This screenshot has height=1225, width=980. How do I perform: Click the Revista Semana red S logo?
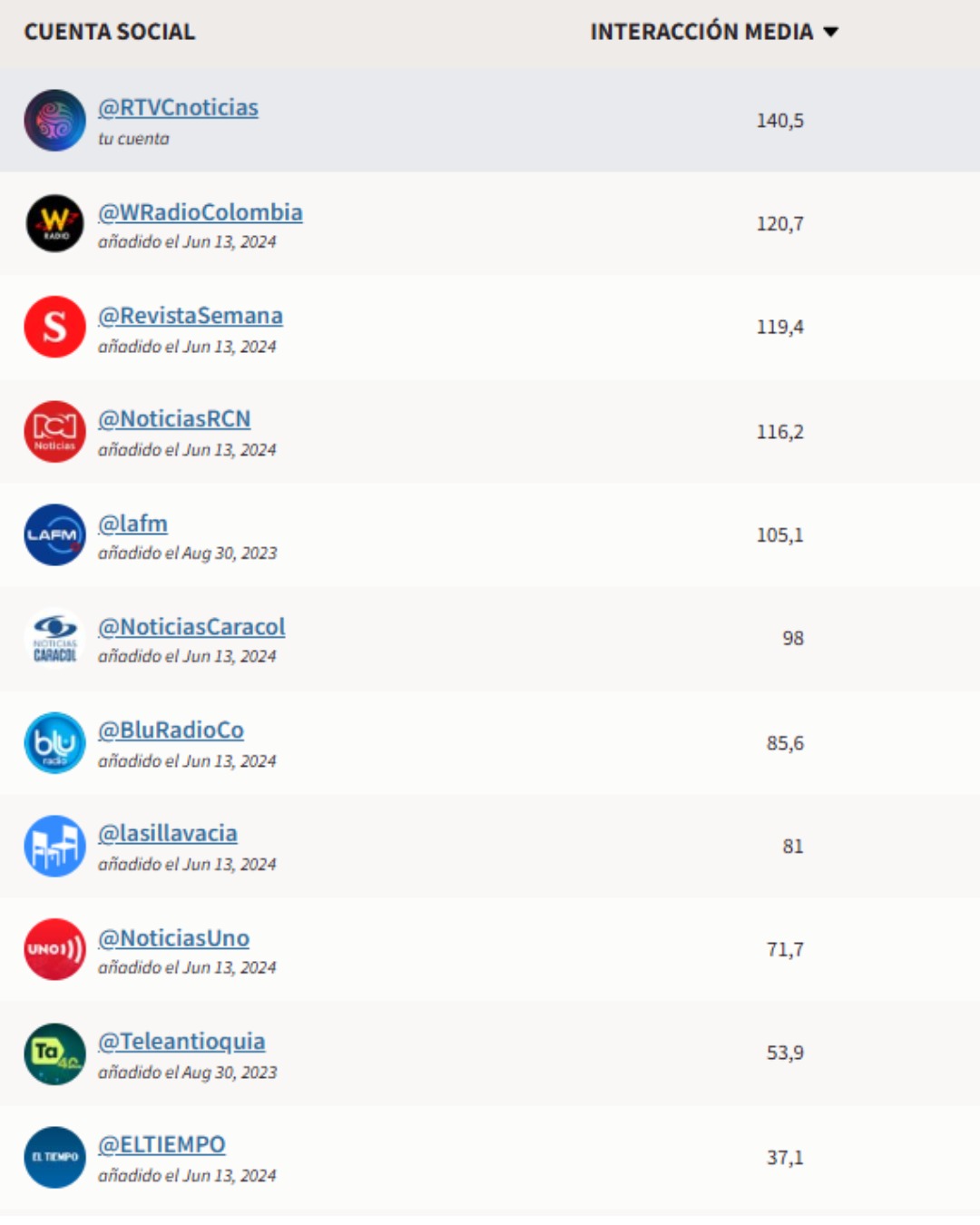click(54, 327)
